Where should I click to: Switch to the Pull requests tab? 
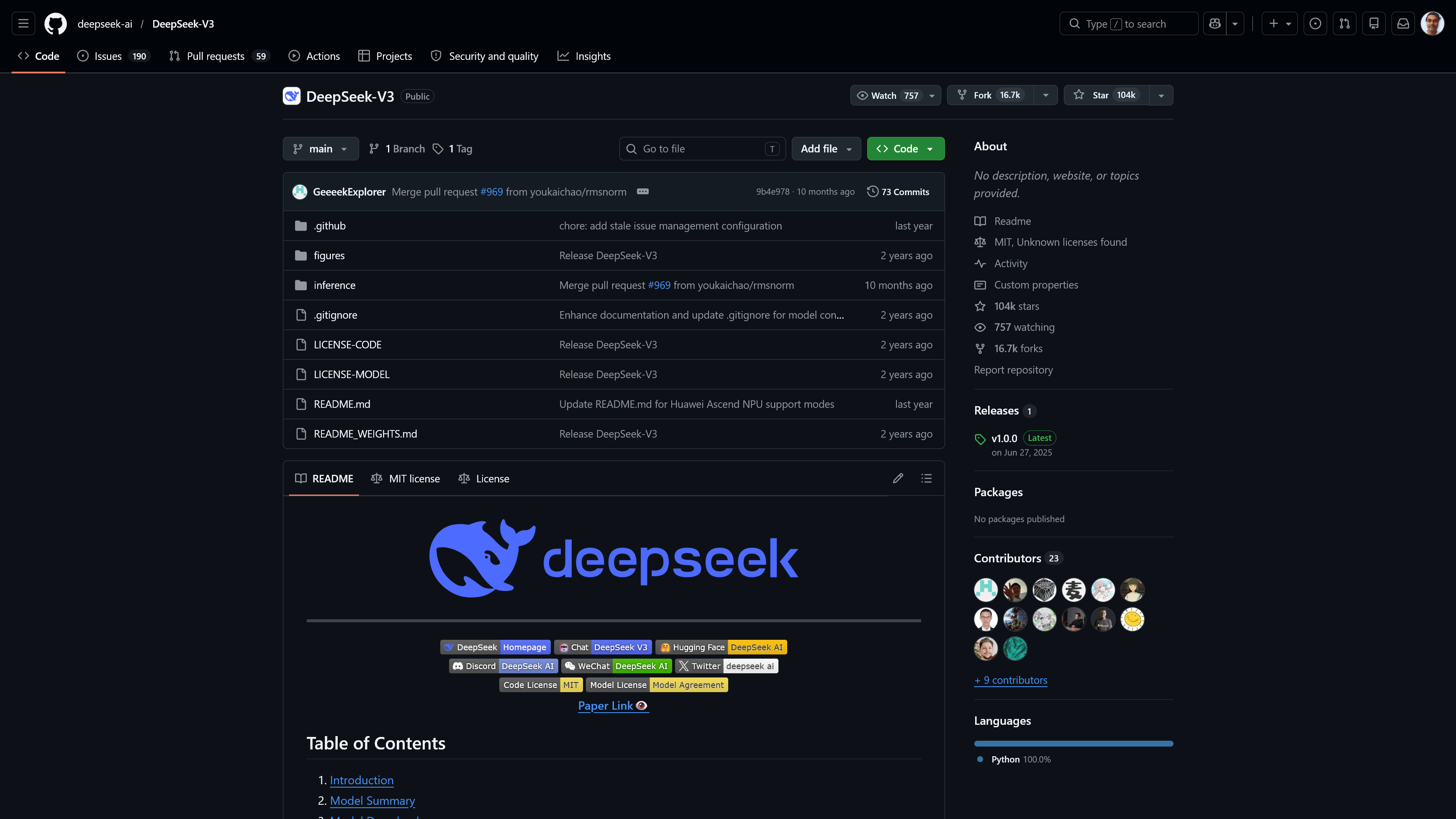pos(219,56)
